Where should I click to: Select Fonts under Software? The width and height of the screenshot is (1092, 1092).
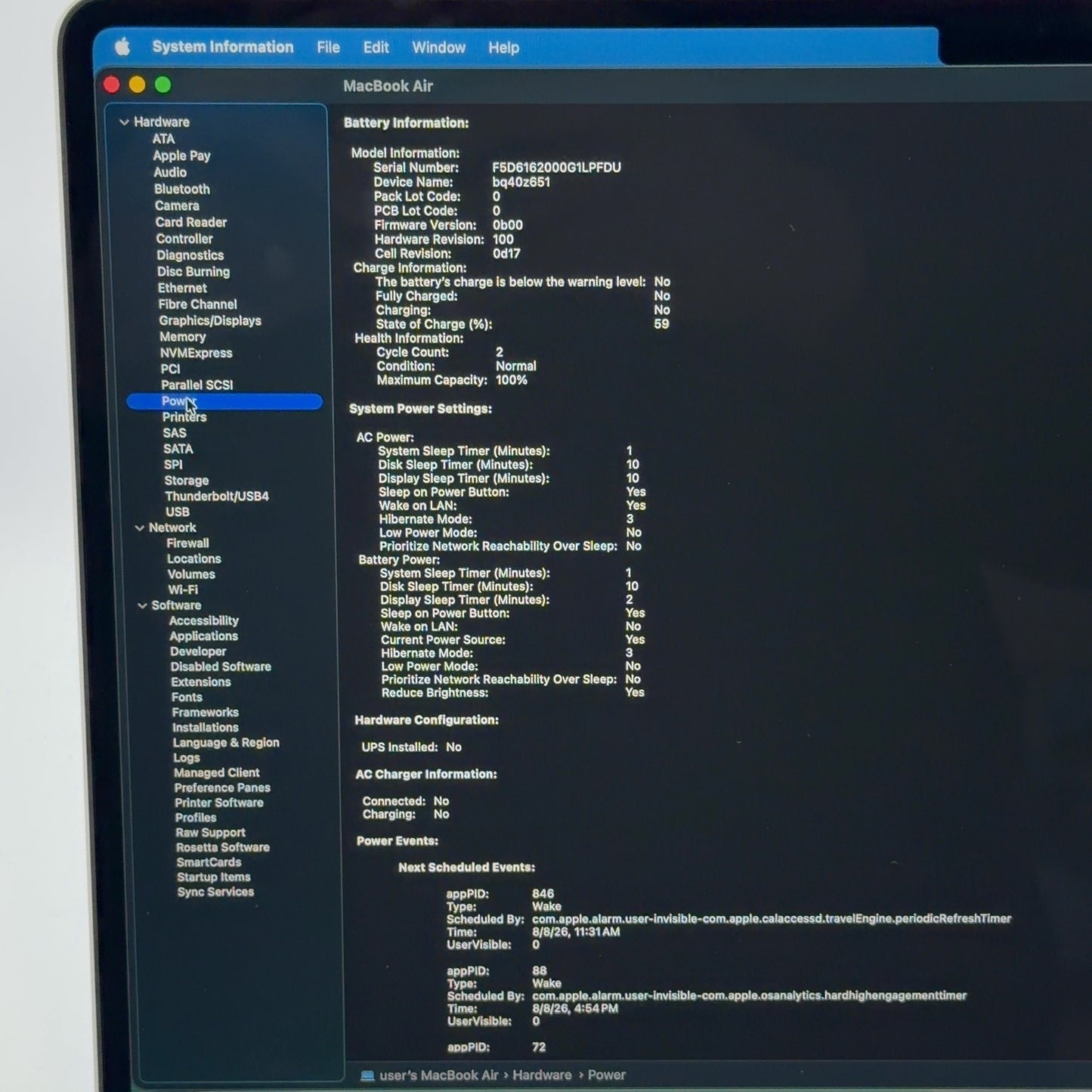(x=187, y=698)
